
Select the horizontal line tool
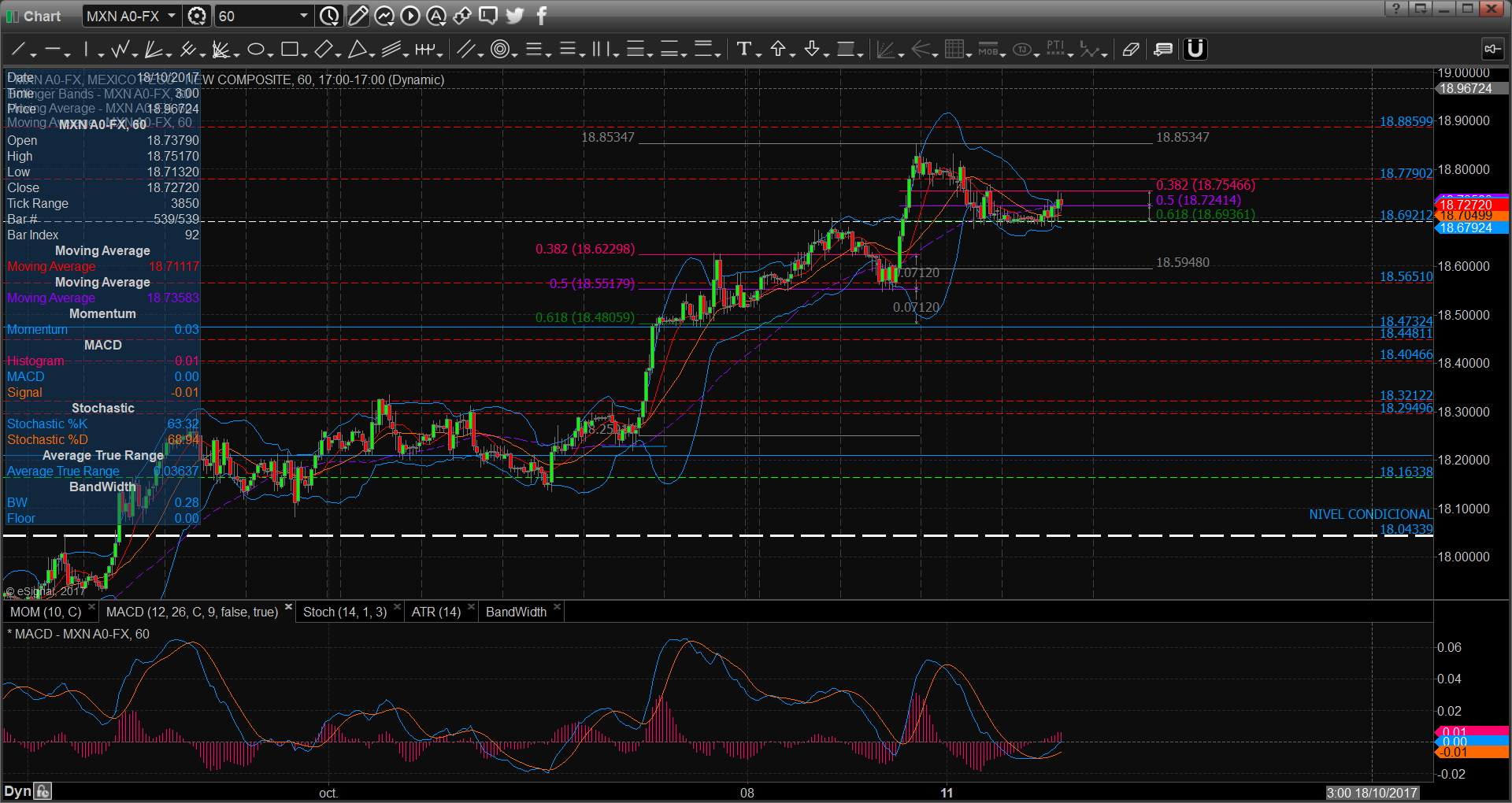(x=53, y=50)
